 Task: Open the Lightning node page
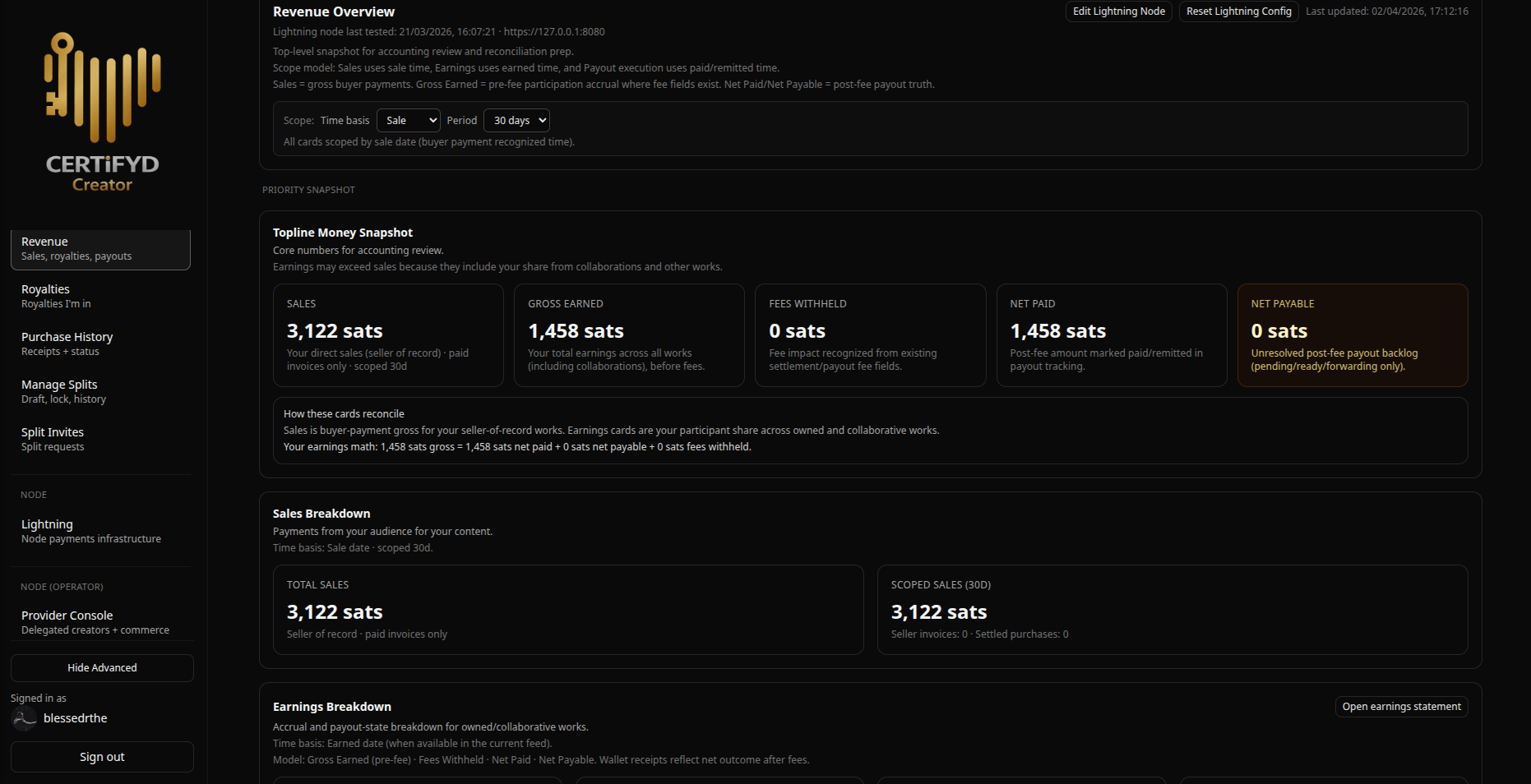(100, 532)
